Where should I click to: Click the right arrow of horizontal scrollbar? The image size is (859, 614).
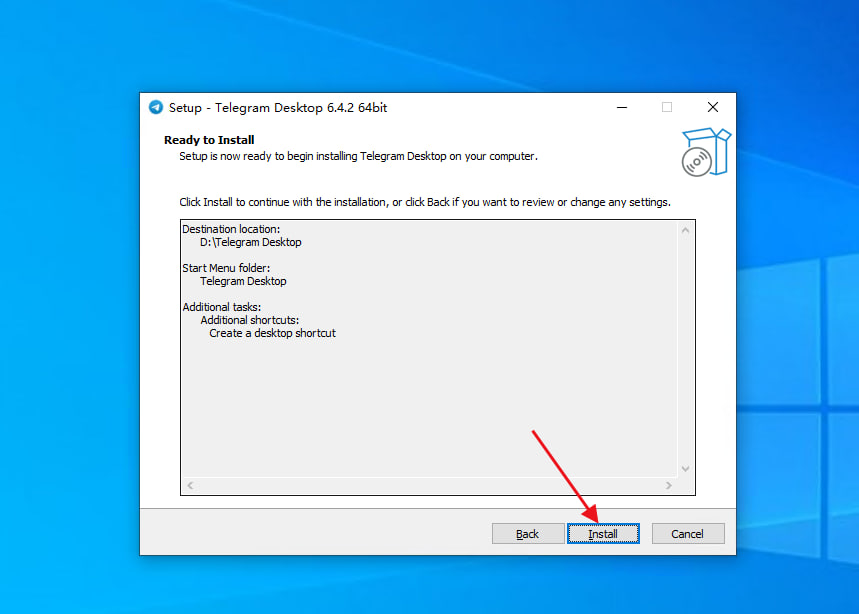pos(669,485)
